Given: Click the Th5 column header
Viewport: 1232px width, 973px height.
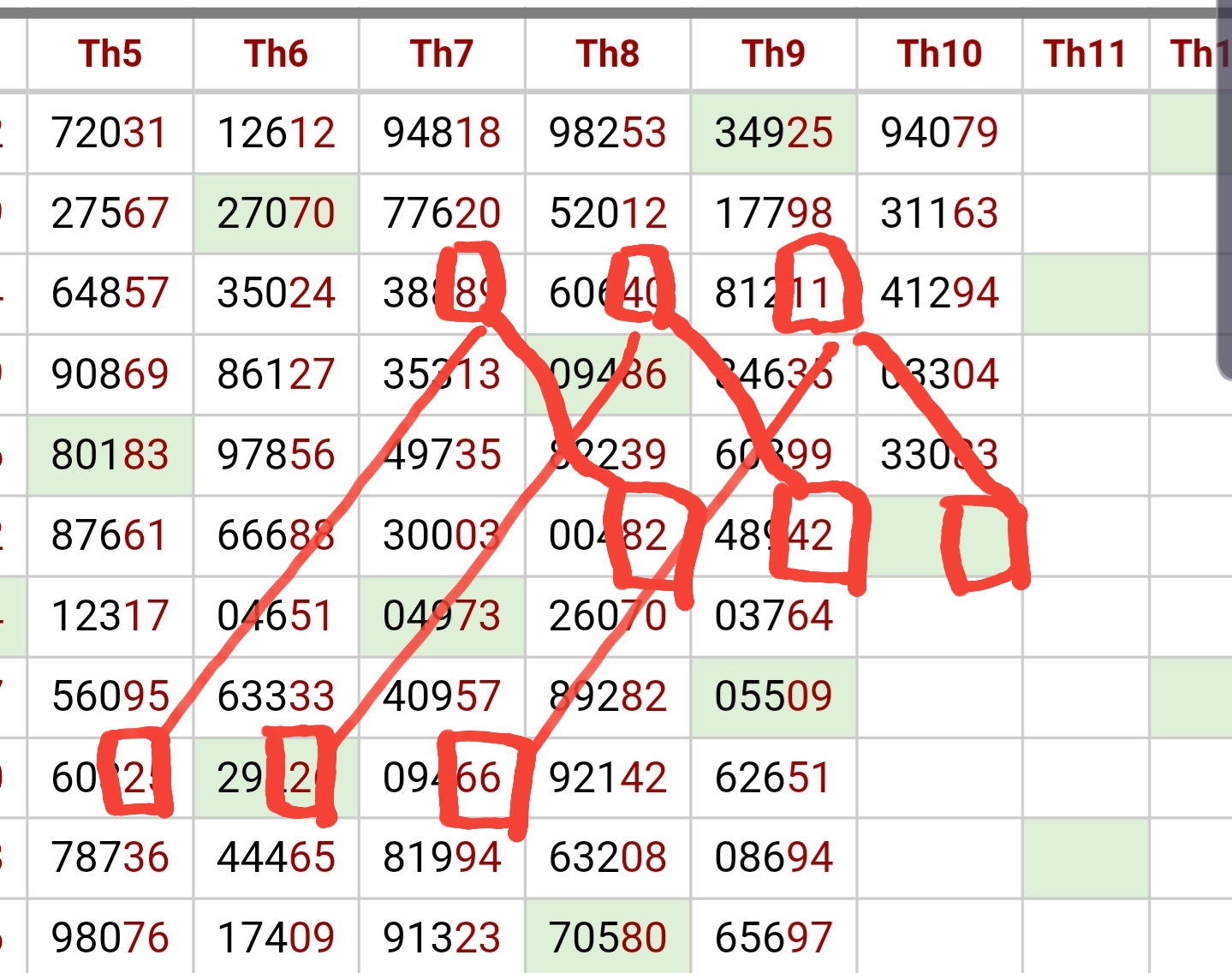Looking at the screenshot, I should tap(110, 54).
